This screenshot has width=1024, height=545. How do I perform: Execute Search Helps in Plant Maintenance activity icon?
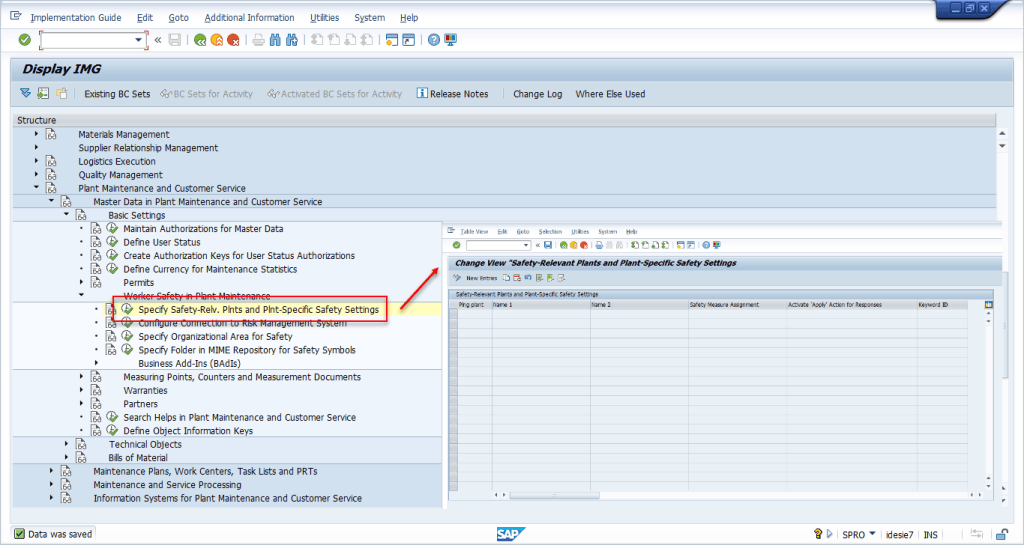click(x=112, y=417)
